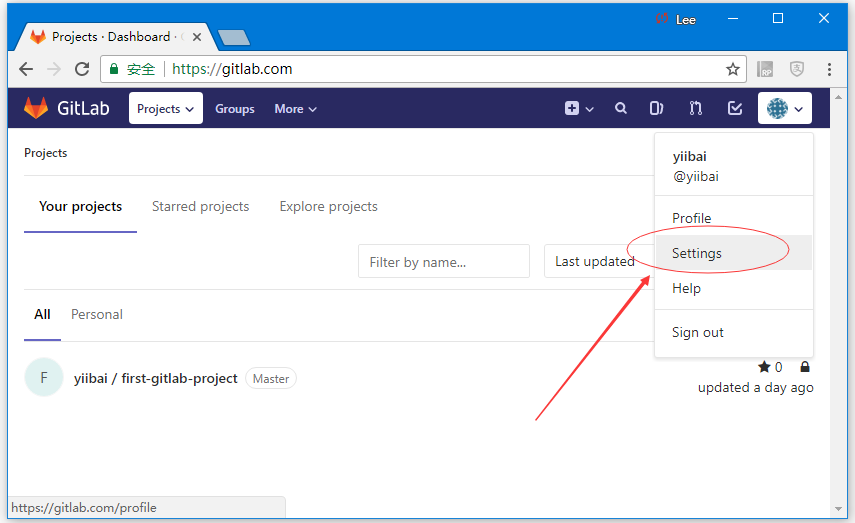Viewport: 855px width, 523px height.
Task: Switch to Explore projects tab
Action: pyautogui.click(x=328, y=207)
